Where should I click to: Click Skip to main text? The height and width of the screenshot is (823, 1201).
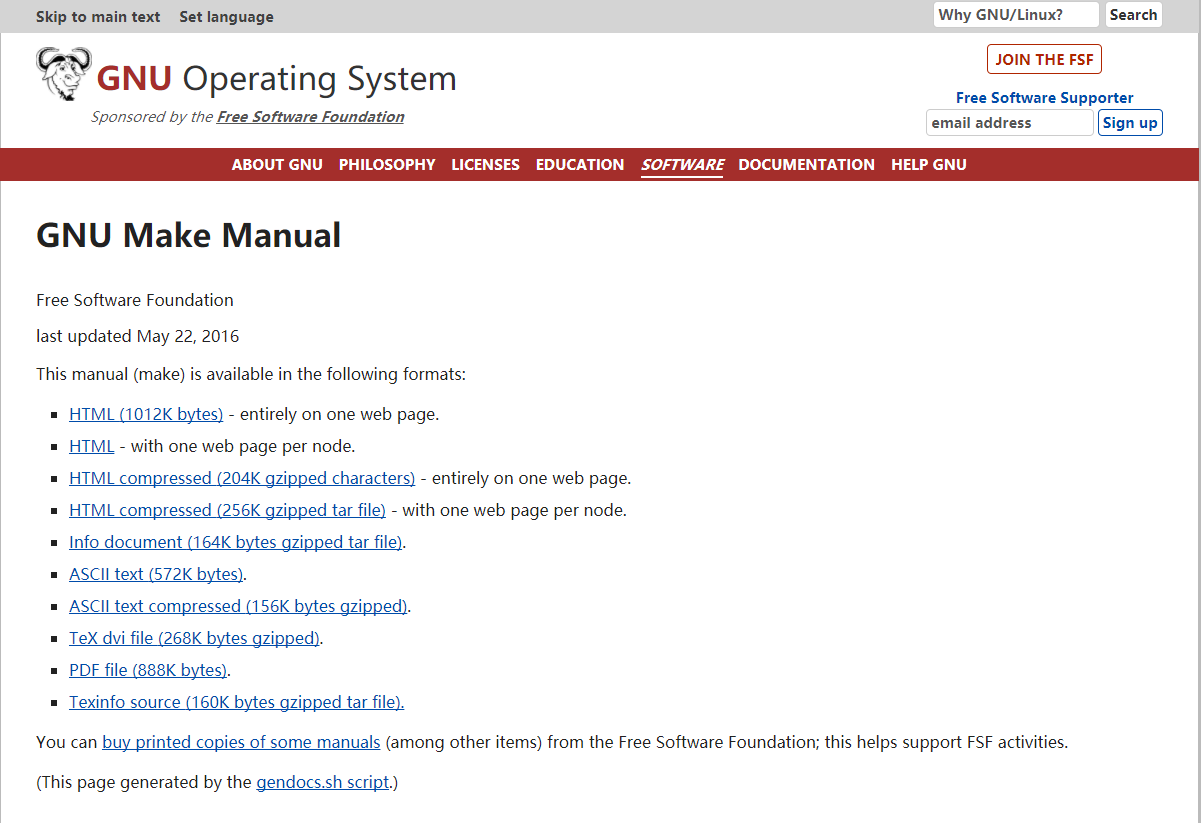[x=97, y=16]
